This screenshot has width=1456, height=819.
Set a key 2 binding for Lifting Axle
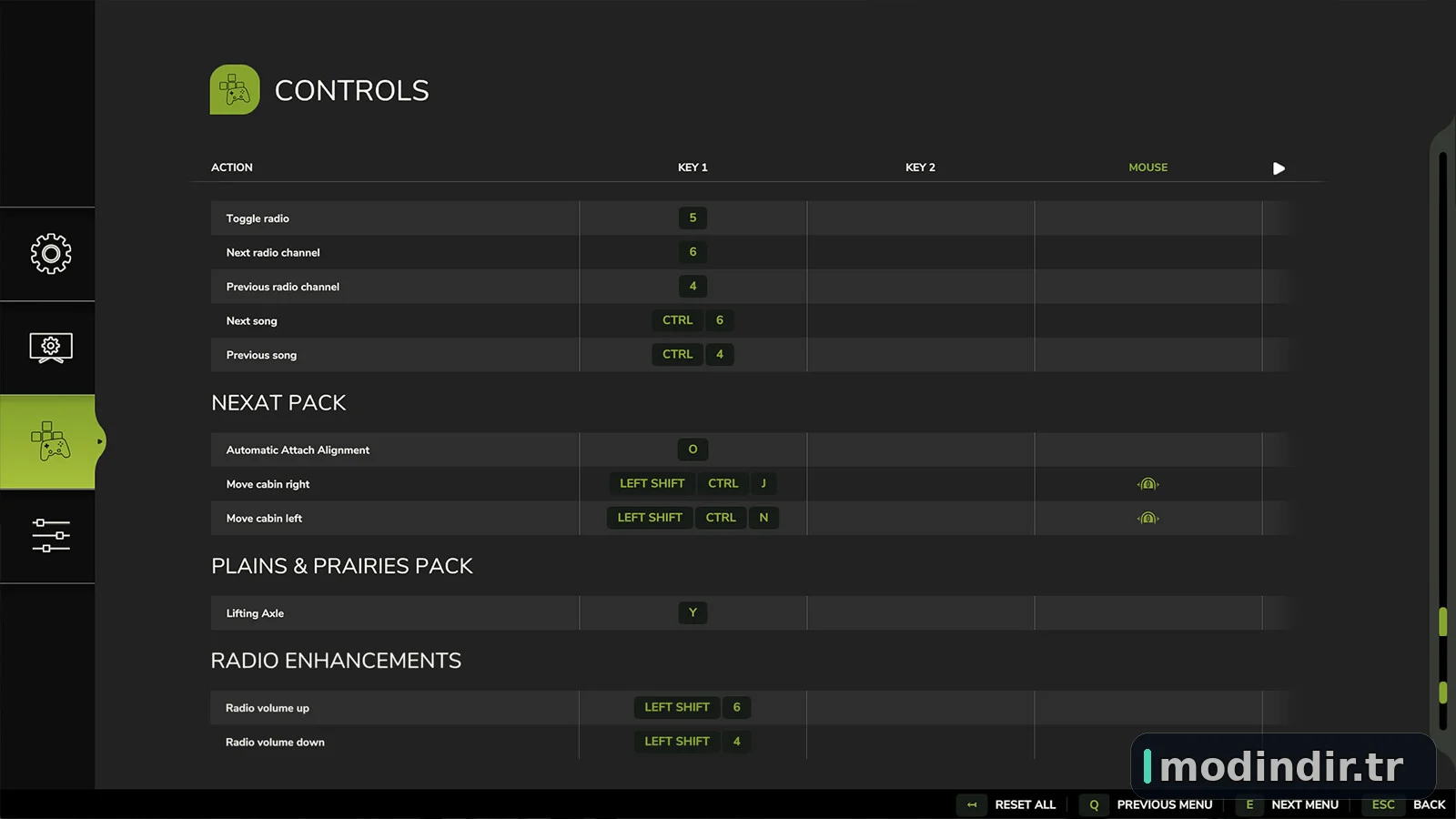click(920, 613)
